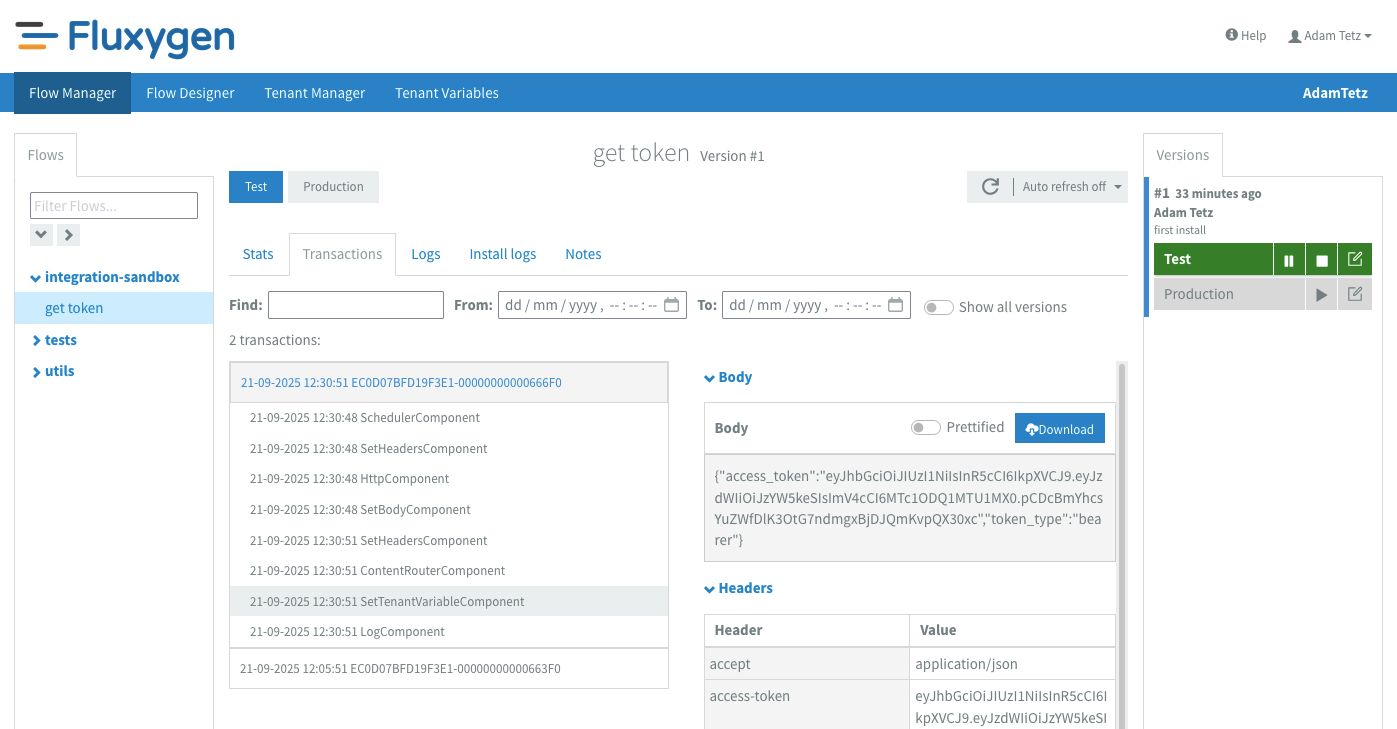1397x729 pixels.
Task: Expand the tests flow folder
Action: [60, 340]
